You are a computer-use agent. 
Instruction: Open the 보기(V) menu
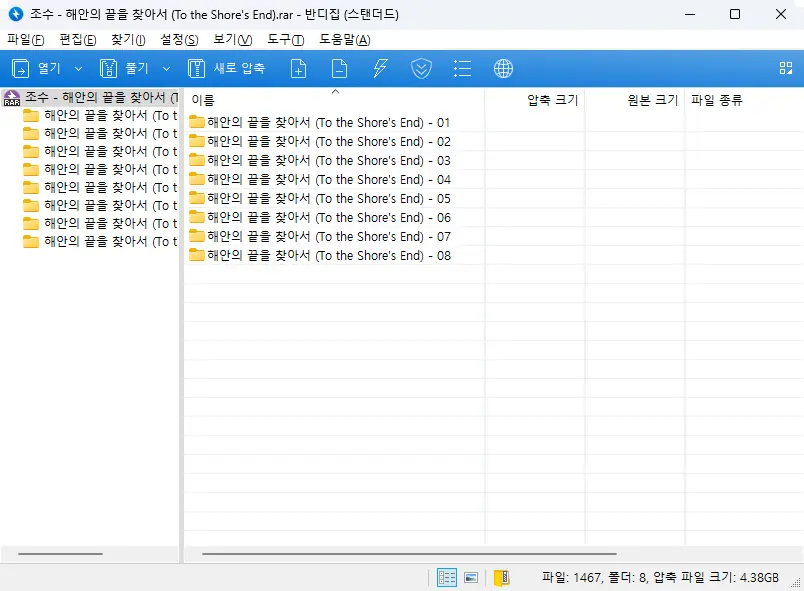tap(233, 40)
